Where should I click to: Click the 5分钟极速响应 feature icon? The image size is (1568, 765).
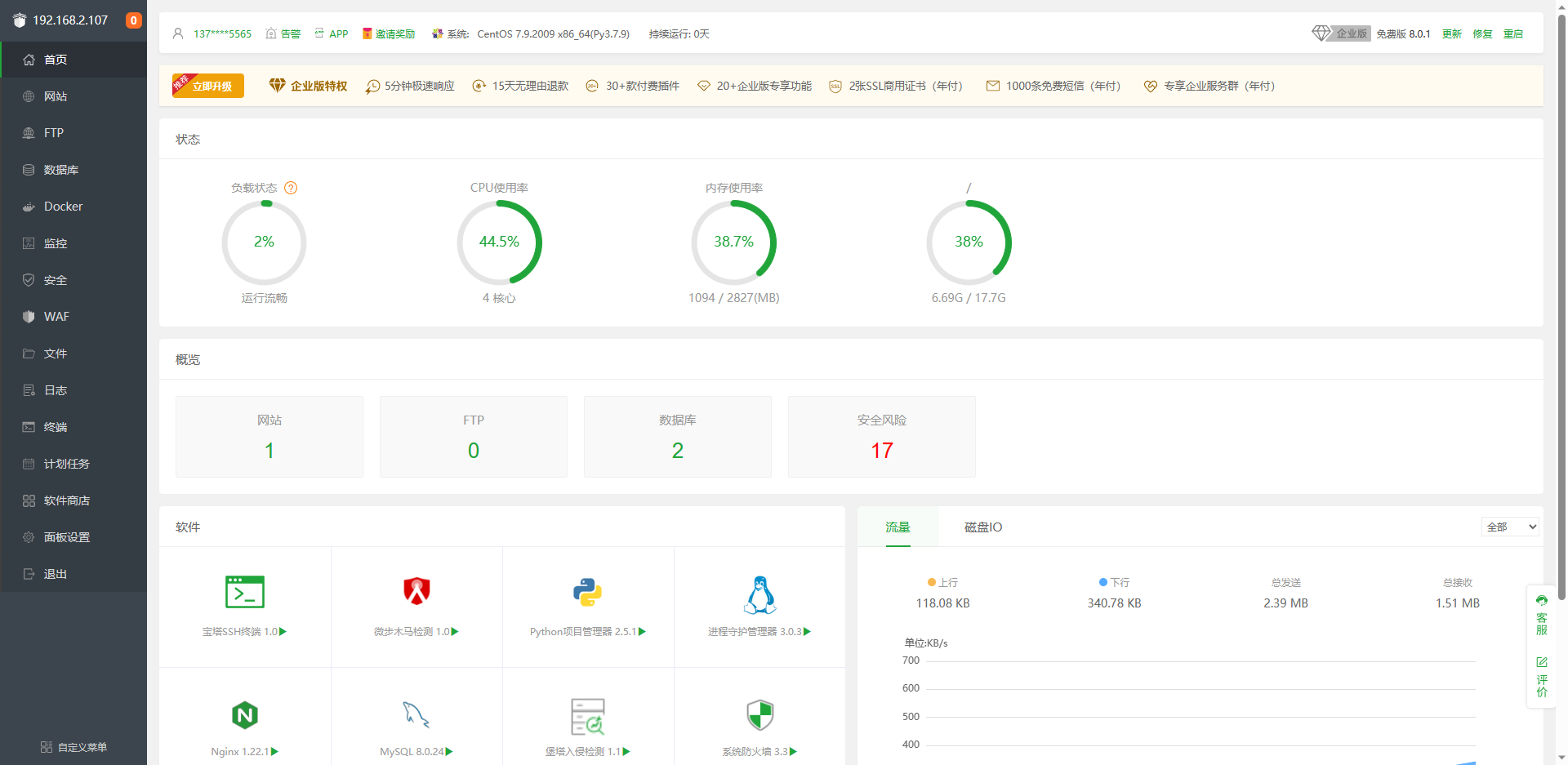click(372, 86)
